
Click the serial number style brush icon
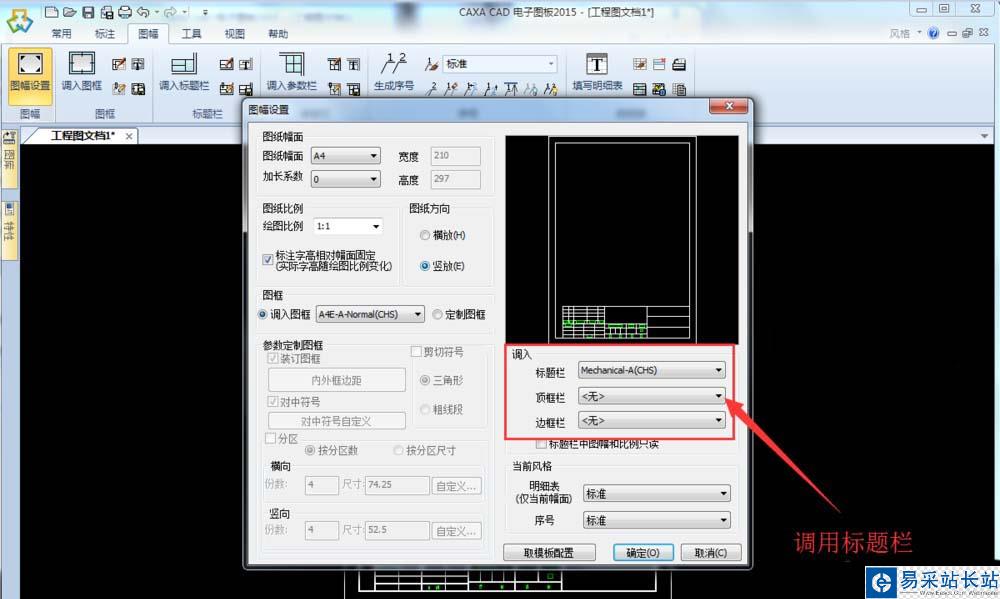(431, 64)
